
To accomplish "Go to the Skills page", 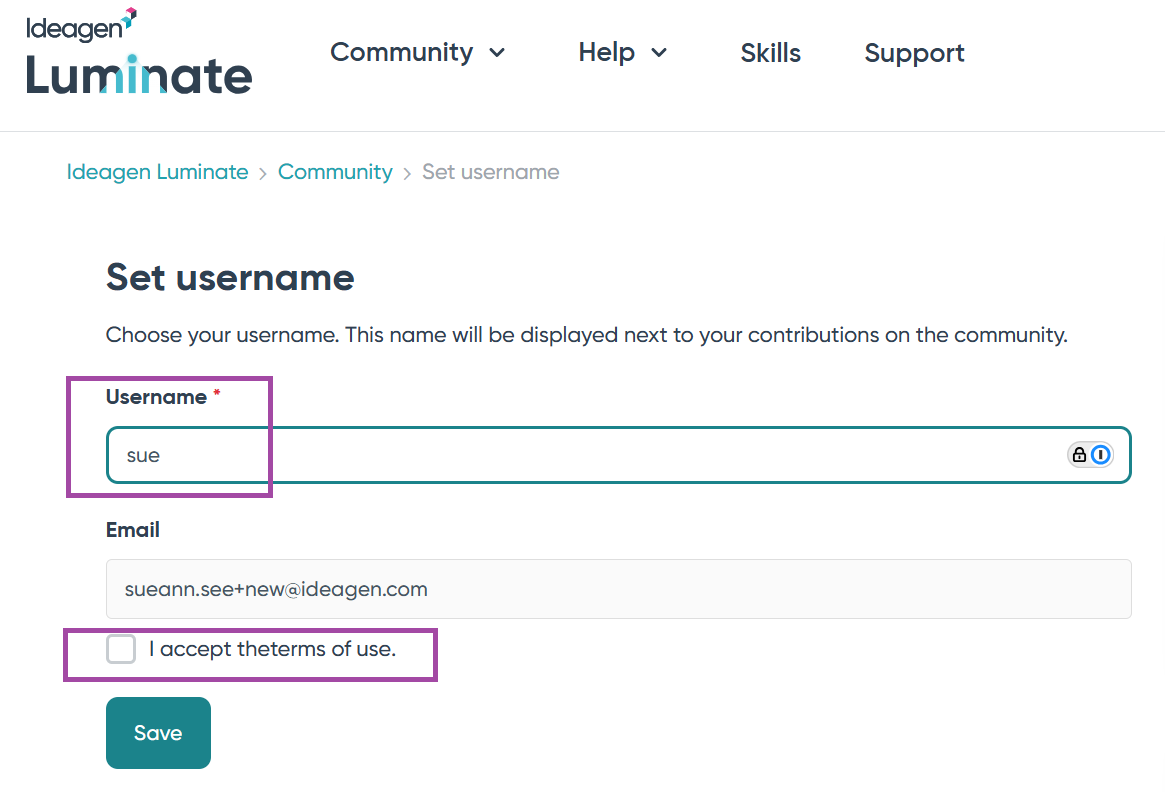I will point(770,53).
